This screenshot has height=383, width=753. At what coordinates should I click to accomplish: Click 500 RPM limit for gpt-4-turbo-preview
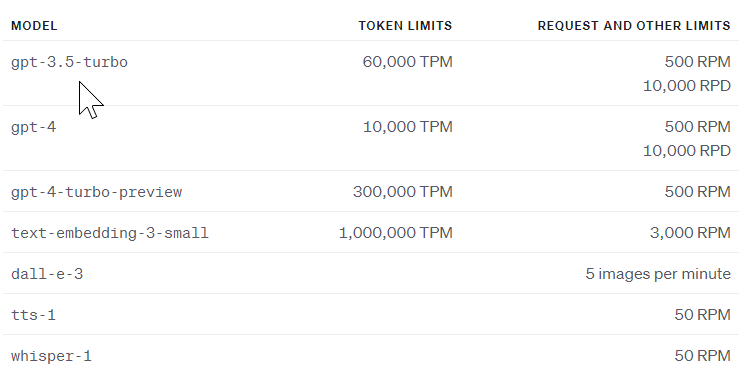tap(698, 192)
